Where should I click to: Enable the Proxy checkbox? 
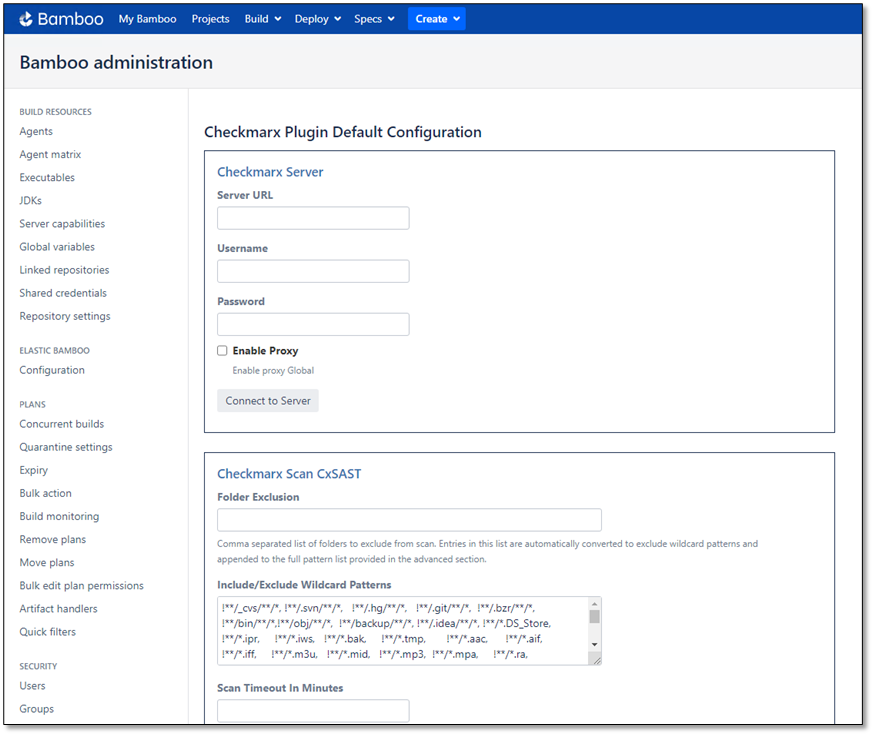tap(222, 351)
